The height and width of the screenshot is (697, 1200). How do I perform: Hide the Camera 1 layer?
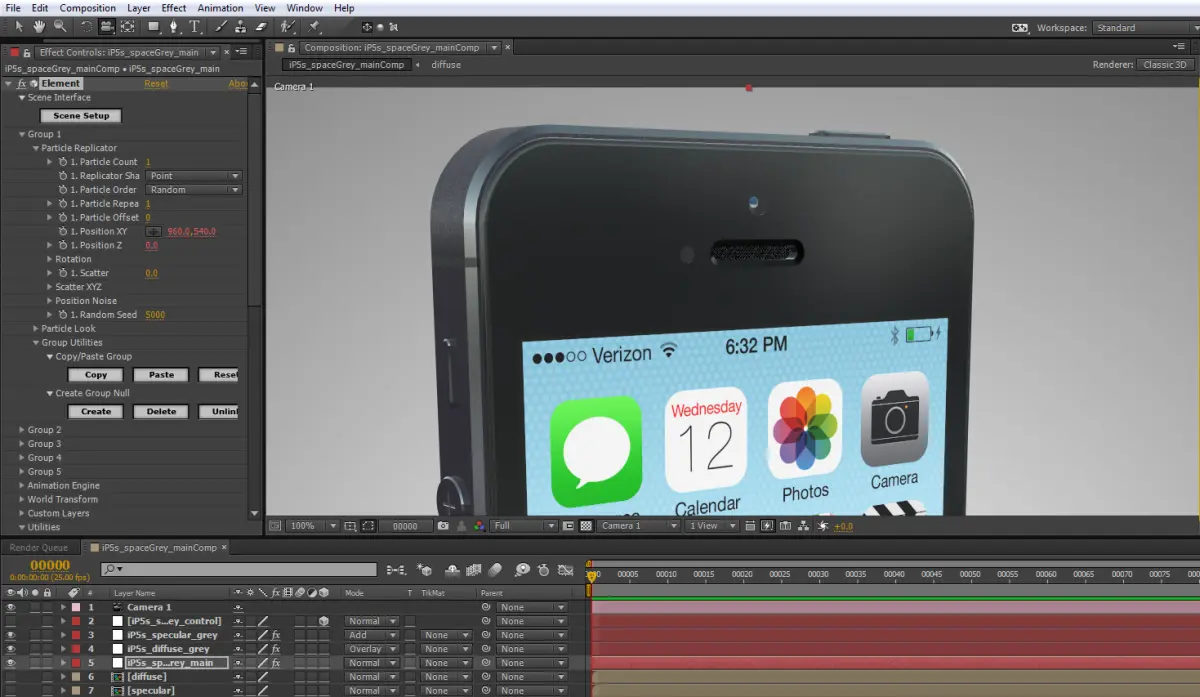pos(11,607)
